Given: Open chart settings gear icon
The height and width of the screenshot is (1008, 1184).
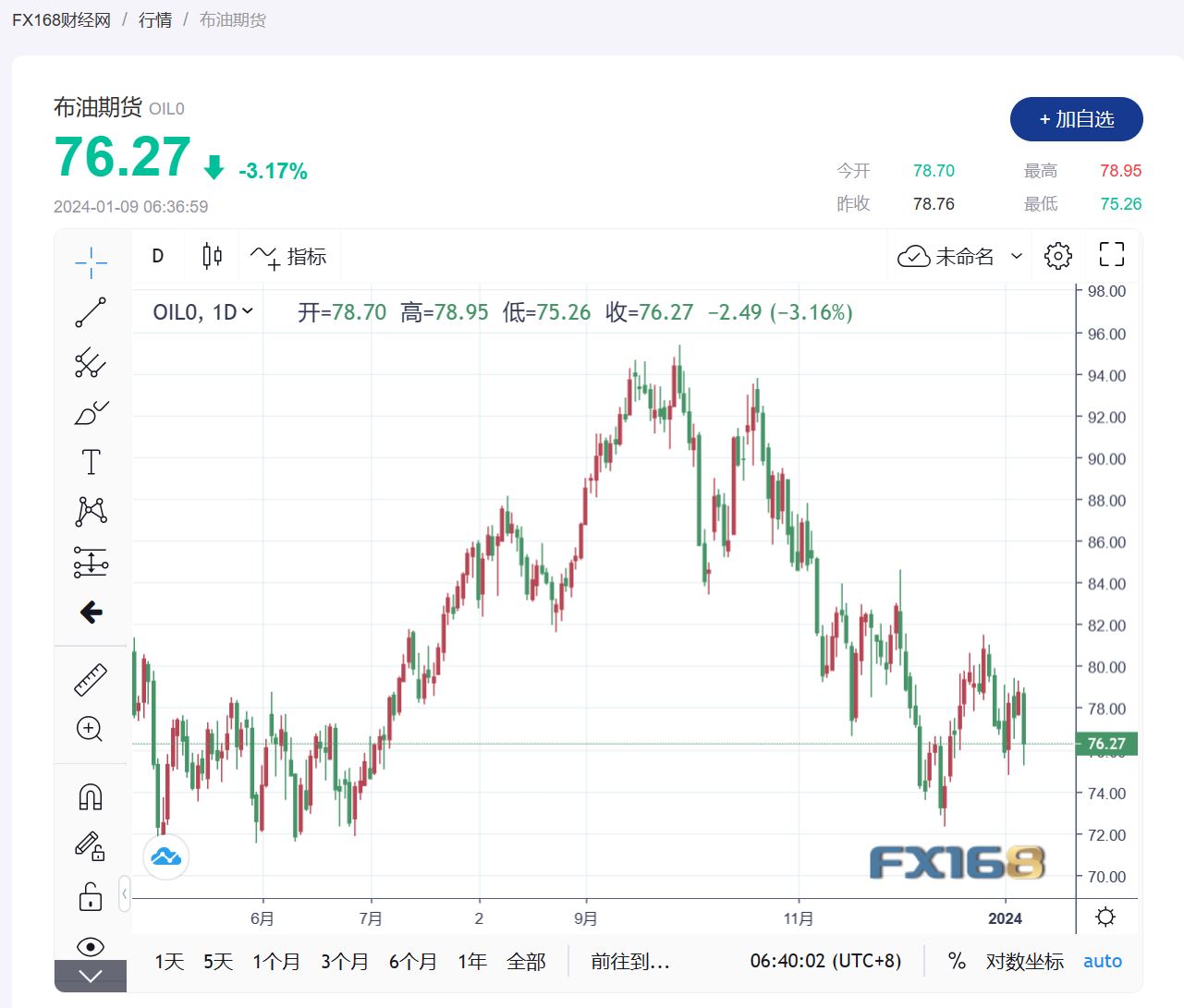Looking at the screenshot, I should tap(1057, 256).
